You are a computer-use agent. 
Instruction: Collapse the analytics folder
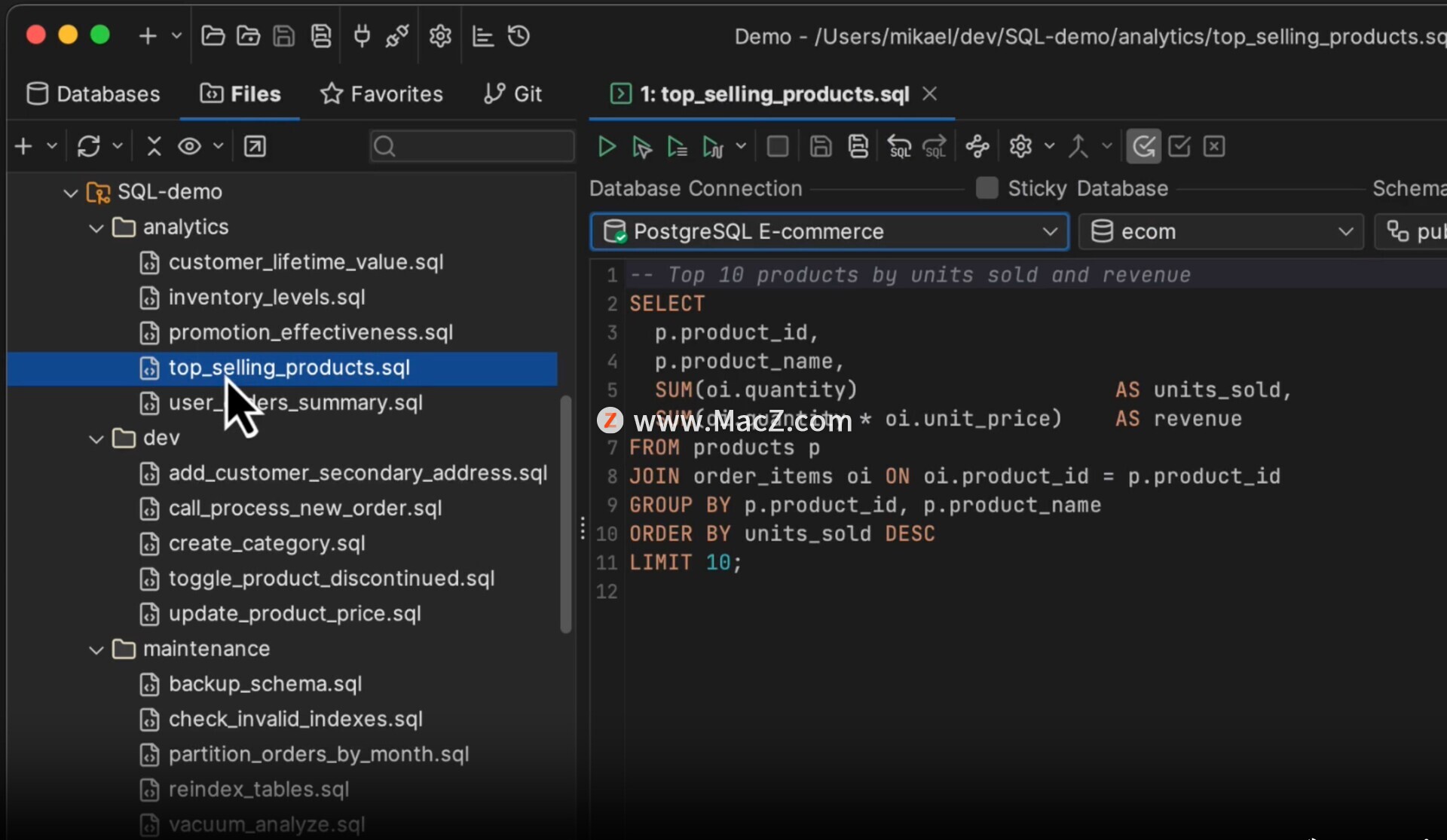(96, 228)
